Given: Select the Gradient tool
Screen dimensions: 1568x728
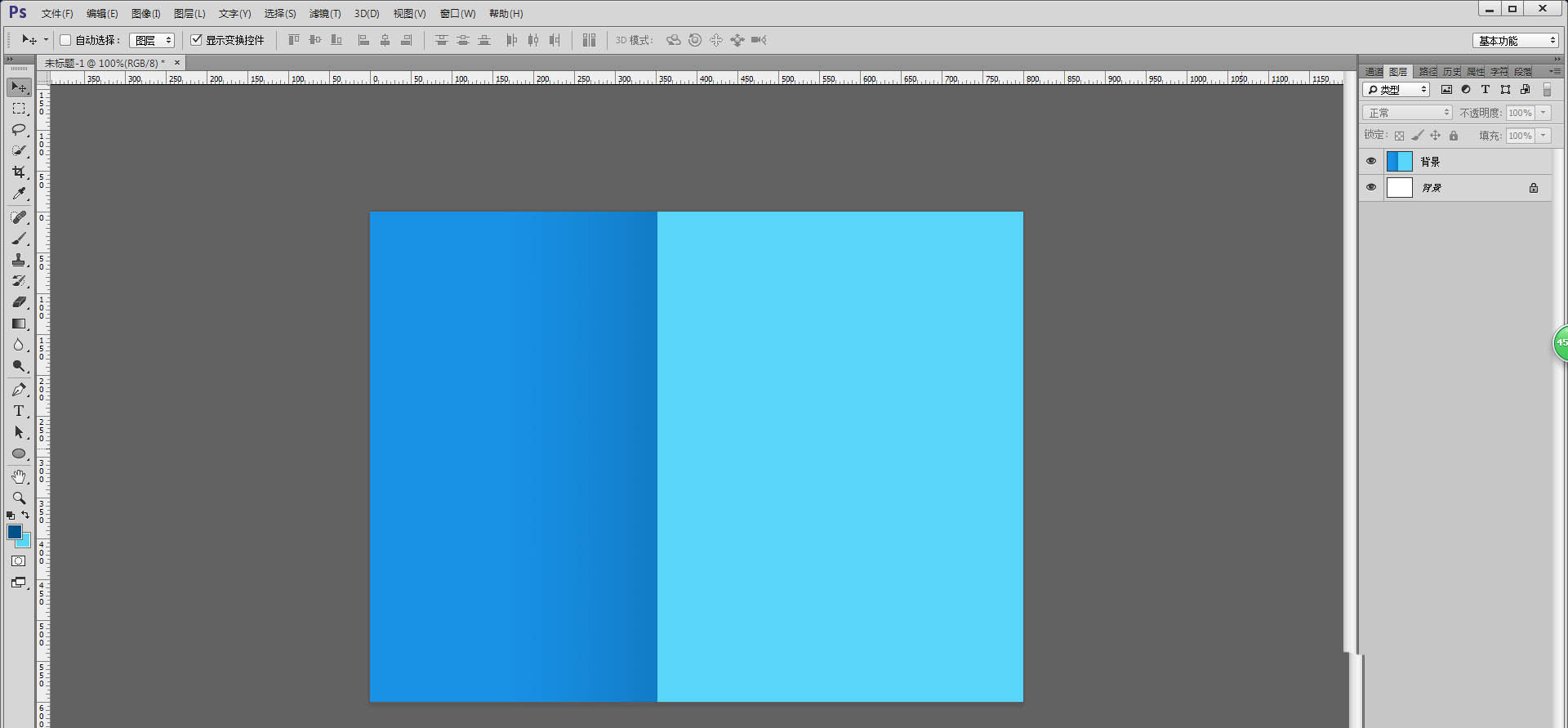Looking at the screenshot, I should tap(19, 324).
